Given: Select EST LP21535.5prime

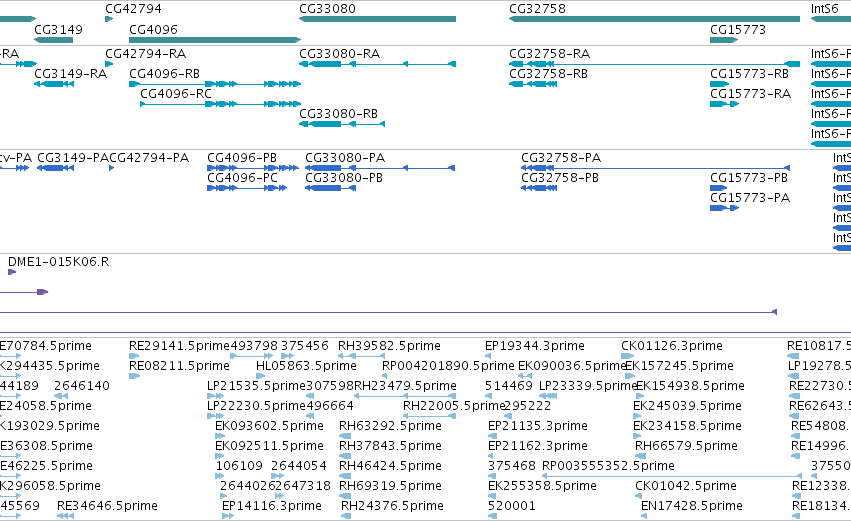Looking at the screenshot, I should (x=257, y=386).
